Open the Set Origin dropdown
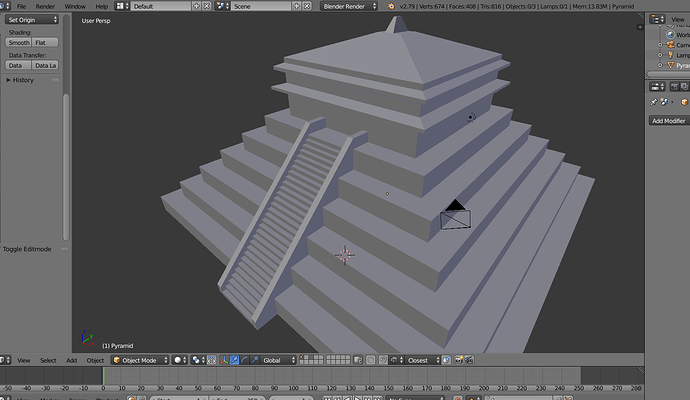 coord(32,19)
